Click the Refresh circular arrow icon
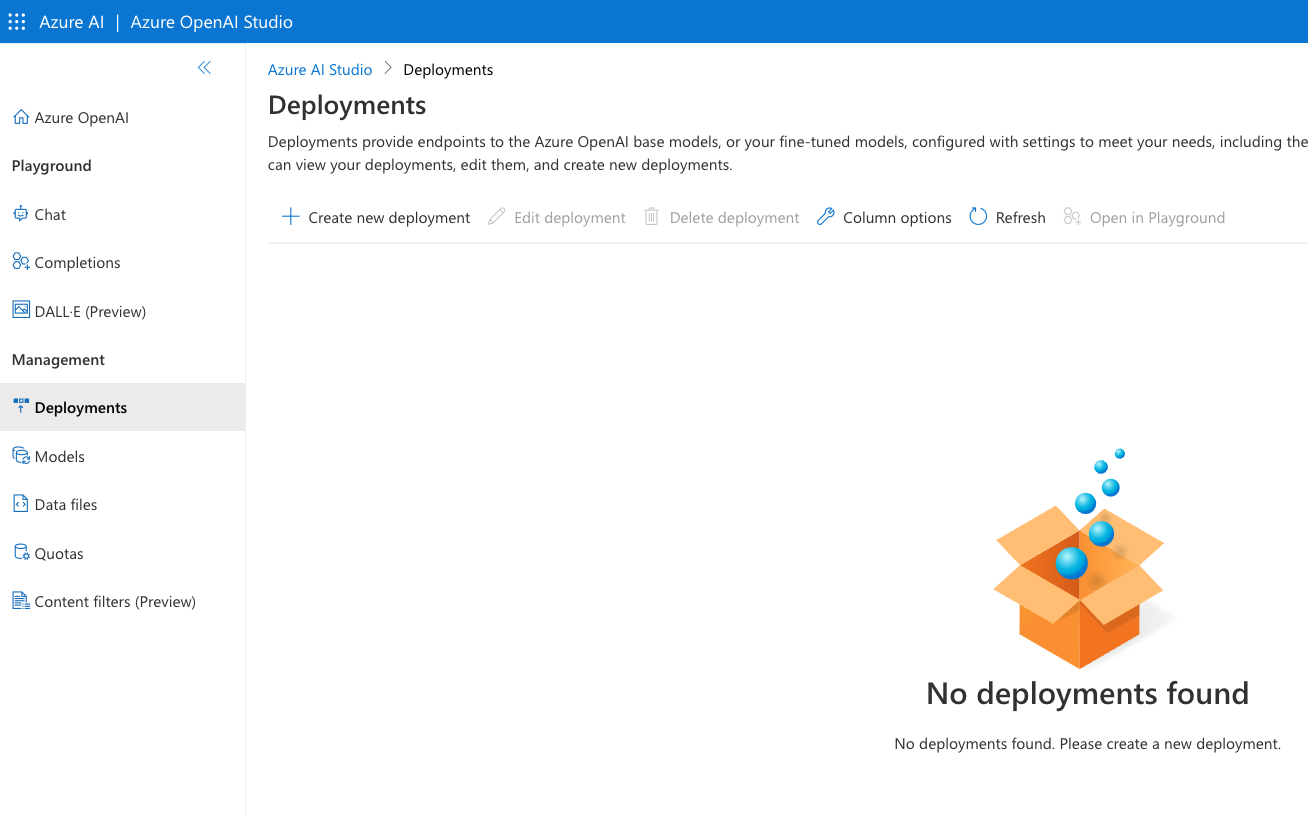1308x816 pixels. 978,217
